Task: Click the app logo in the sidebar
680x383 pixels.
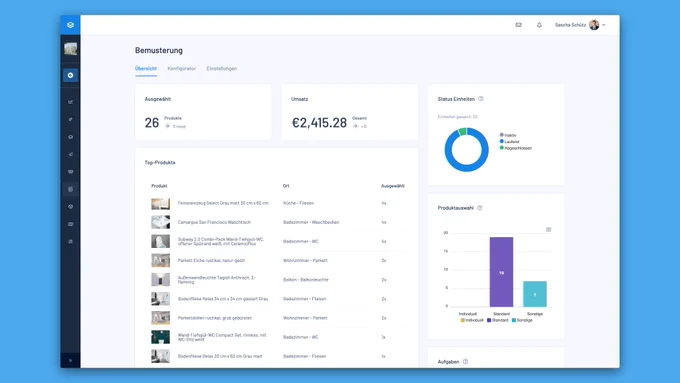Action: tap(70, 25)
